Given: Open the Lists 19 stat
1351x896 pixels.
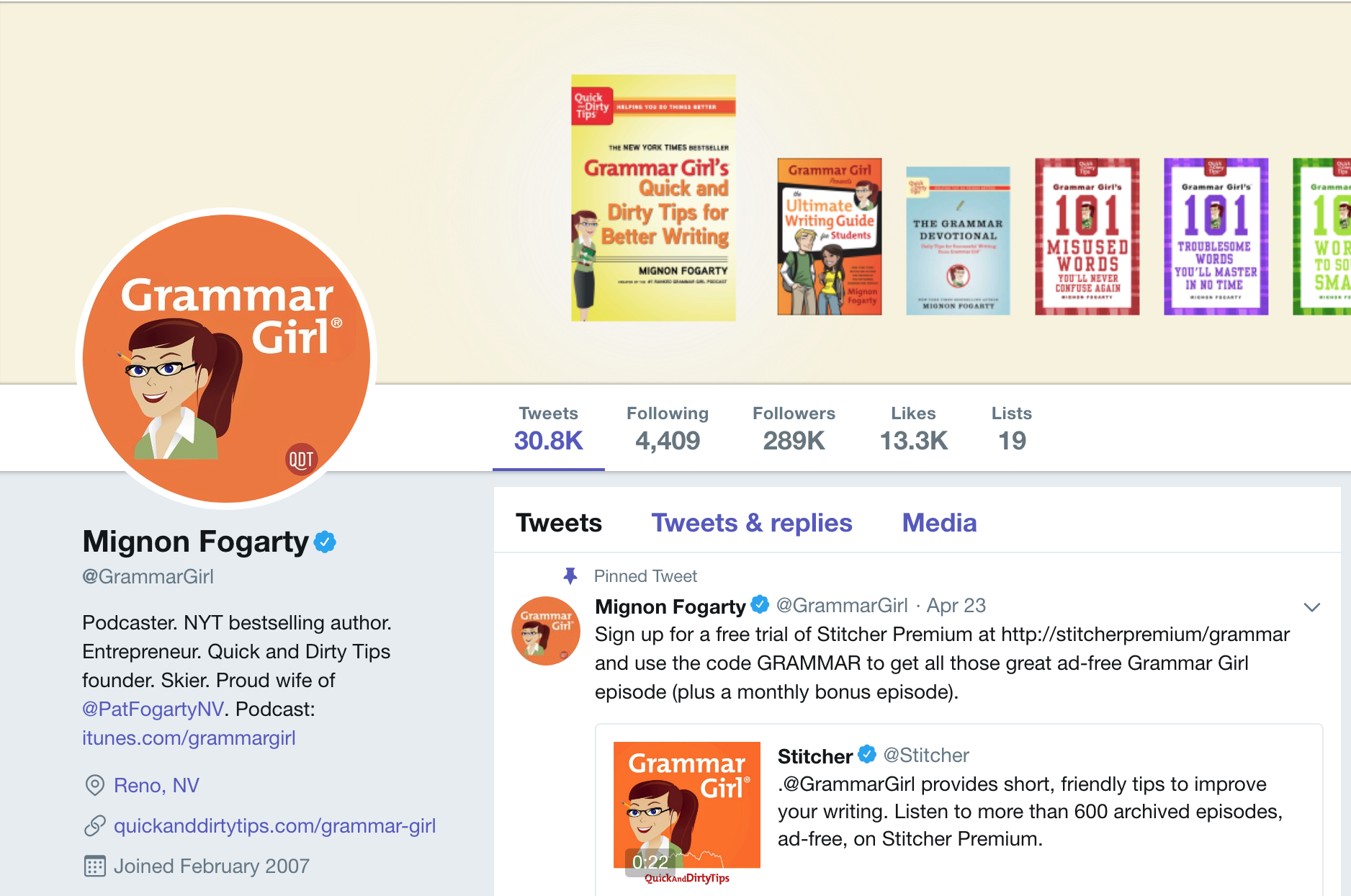Looking at the screenshot, I should pyautogui.click(x=1011, y=429).
